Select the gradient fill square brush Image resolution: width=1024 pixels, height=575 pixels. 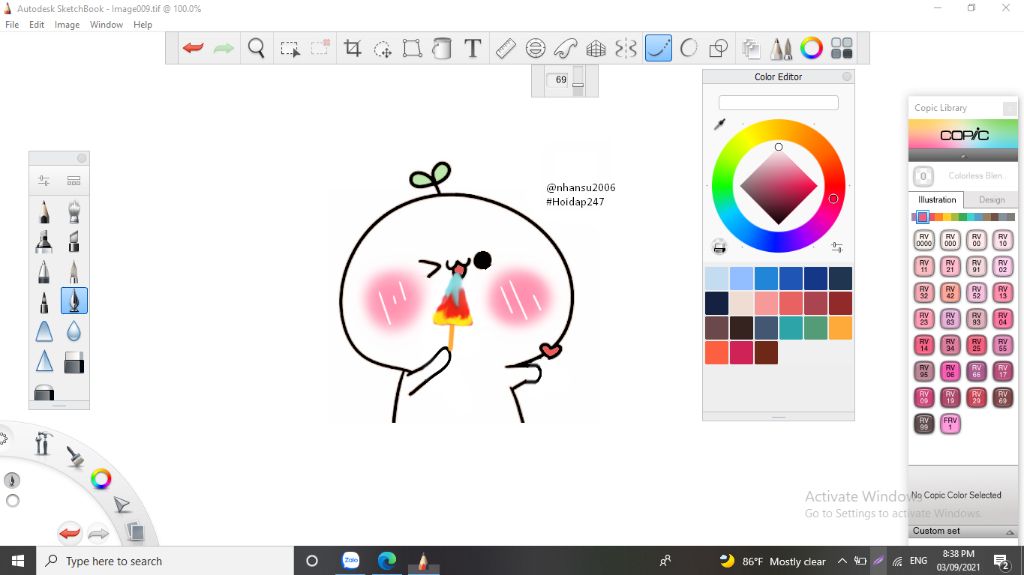pyautogui.click(x=74, y=363)
